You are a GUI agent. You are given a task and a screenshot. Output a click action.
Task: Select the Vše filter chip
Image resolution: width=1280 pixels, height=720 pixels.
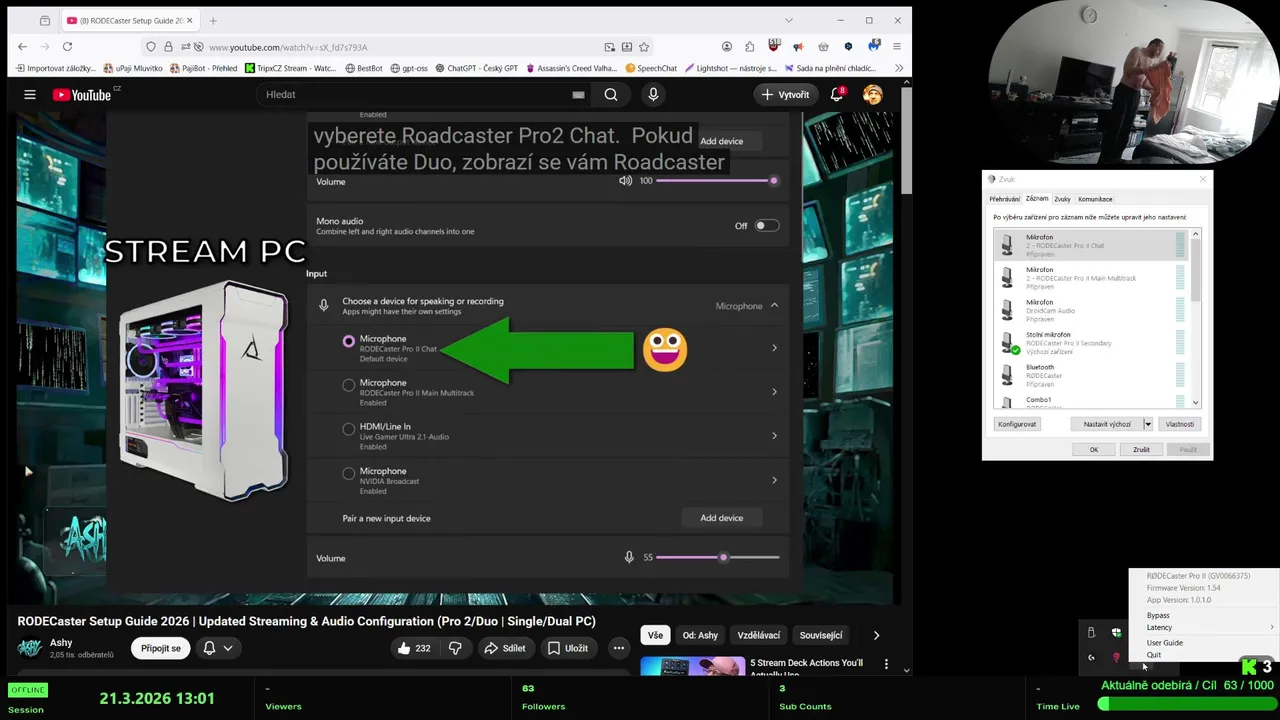coord(655,635)
